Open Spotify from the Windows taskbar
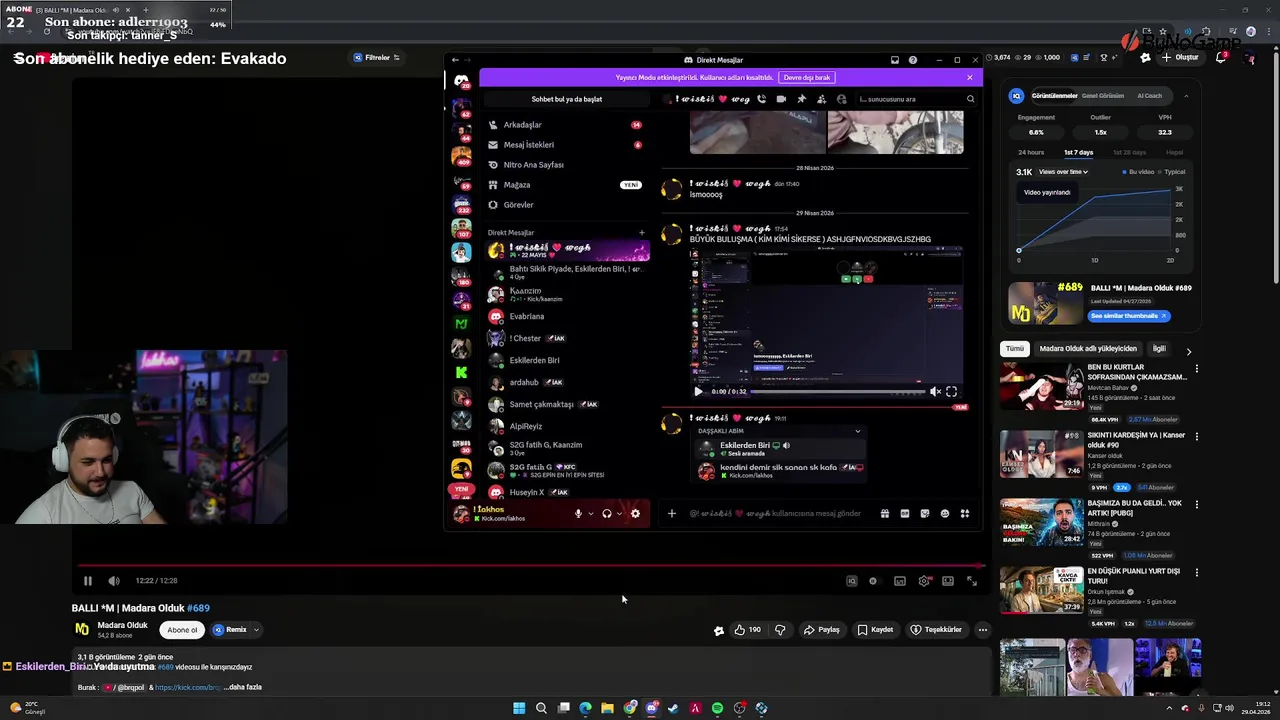 point(717,708)
